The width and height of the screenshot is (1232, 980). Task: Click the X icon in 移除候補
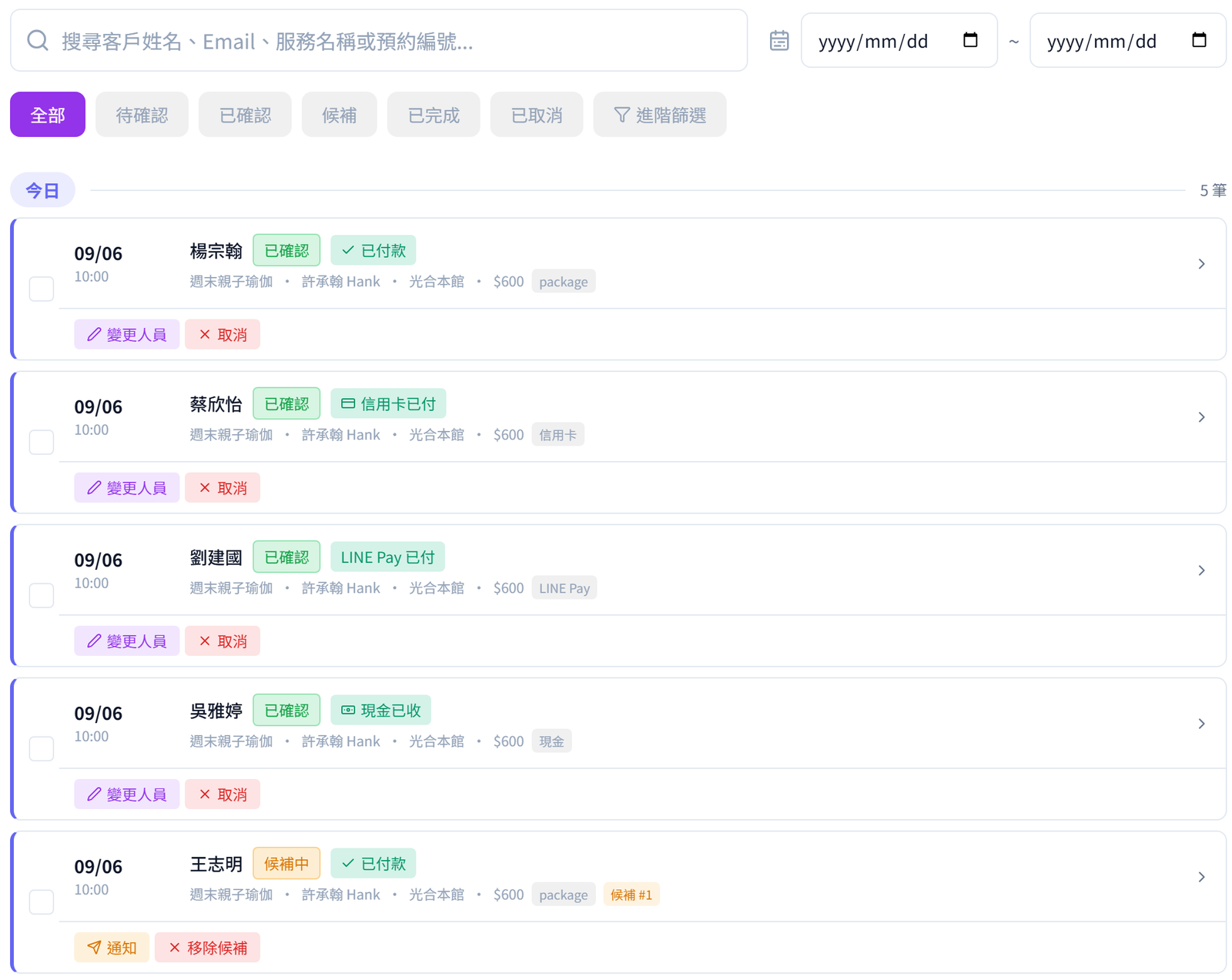pyautogui.click(x=175, y=947)
